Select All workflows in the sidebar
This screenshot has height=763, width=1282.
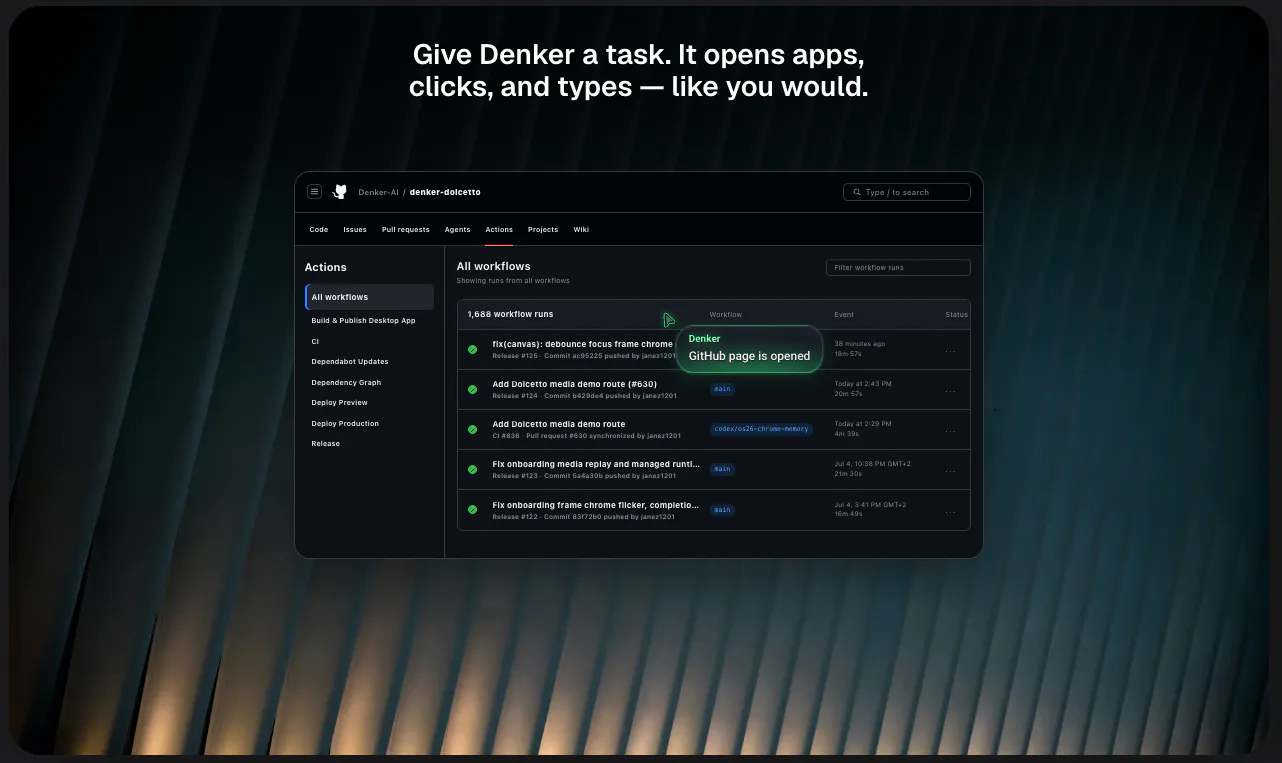click(369, 297)
